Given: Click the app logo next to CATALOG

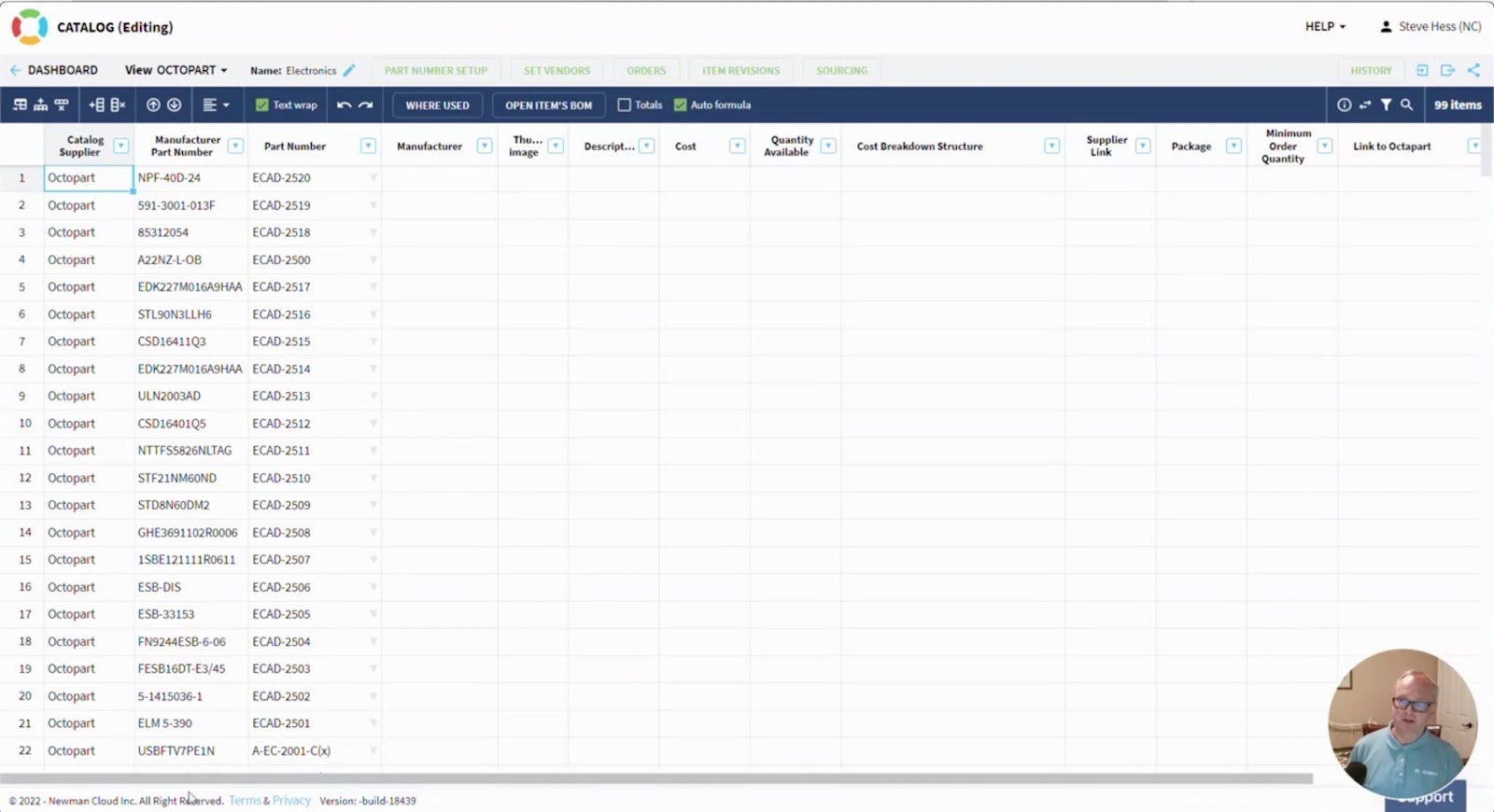Looking at the screenshot, I should pyautogui.click(x=29, y=27).
